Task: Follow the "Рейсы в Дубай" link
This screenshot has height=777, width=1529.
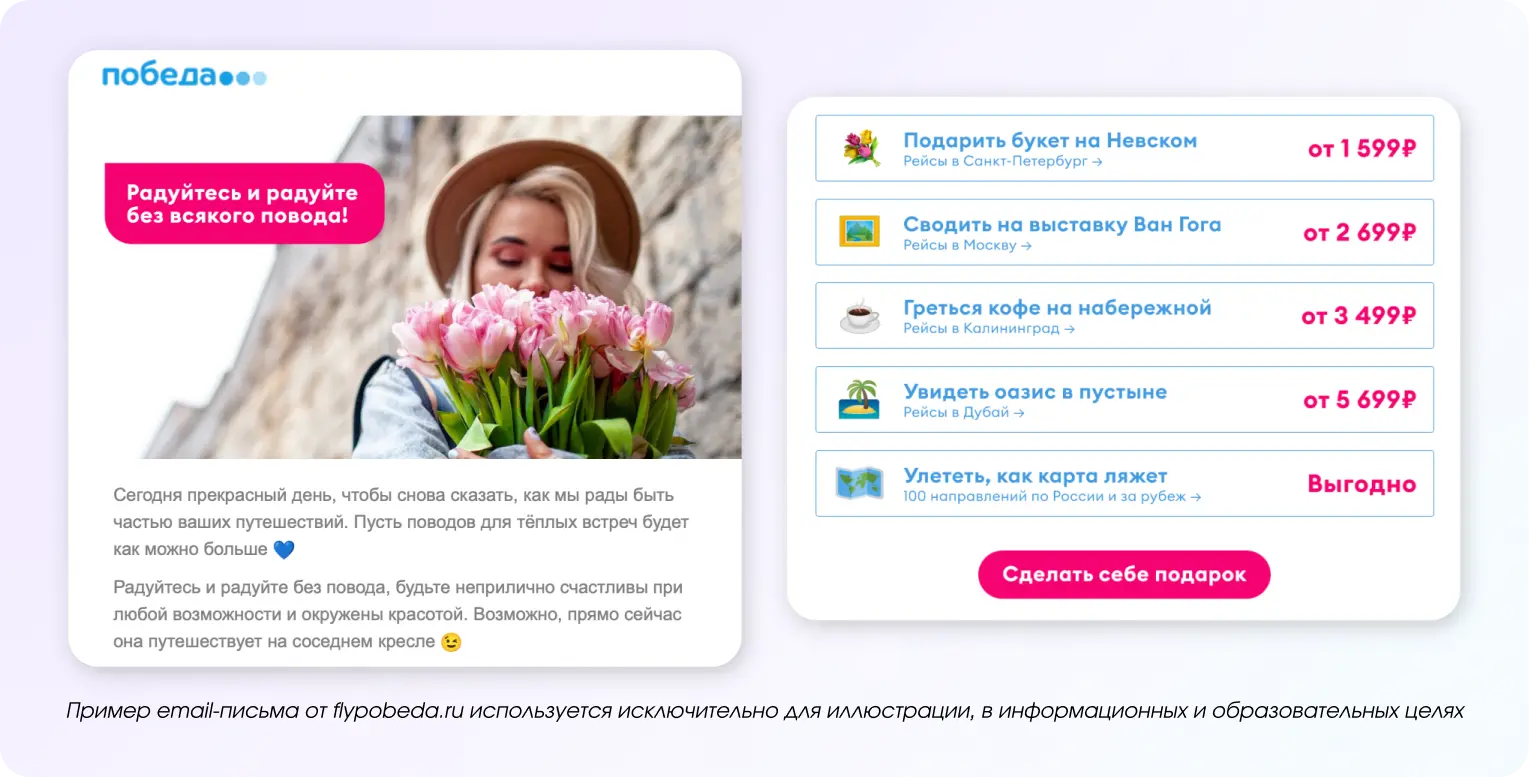Action: pyautogui.click(x=963, y=413)
